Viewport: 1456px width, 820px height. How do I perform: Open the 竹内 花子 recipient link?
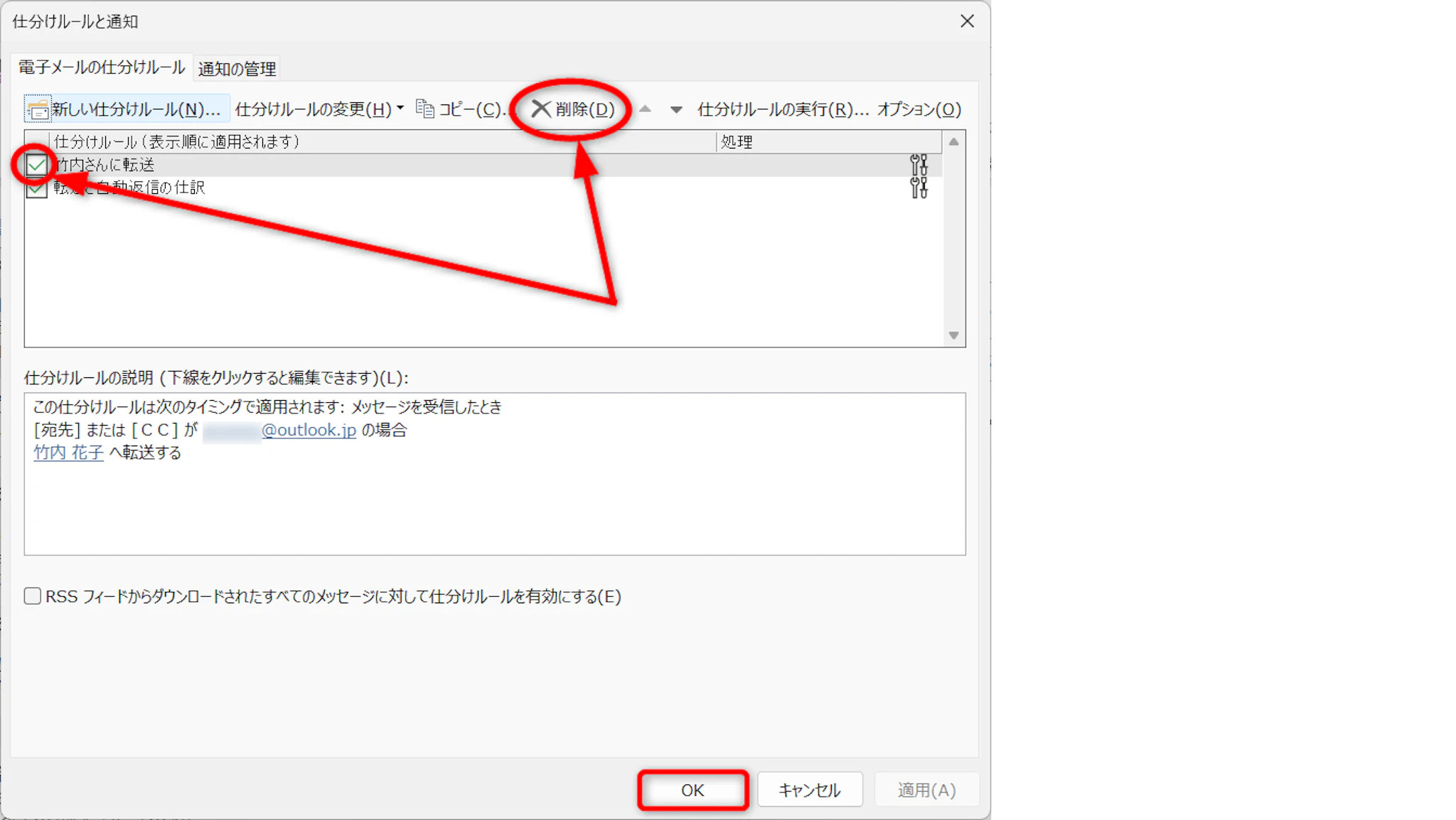click(x=68, y=453)
